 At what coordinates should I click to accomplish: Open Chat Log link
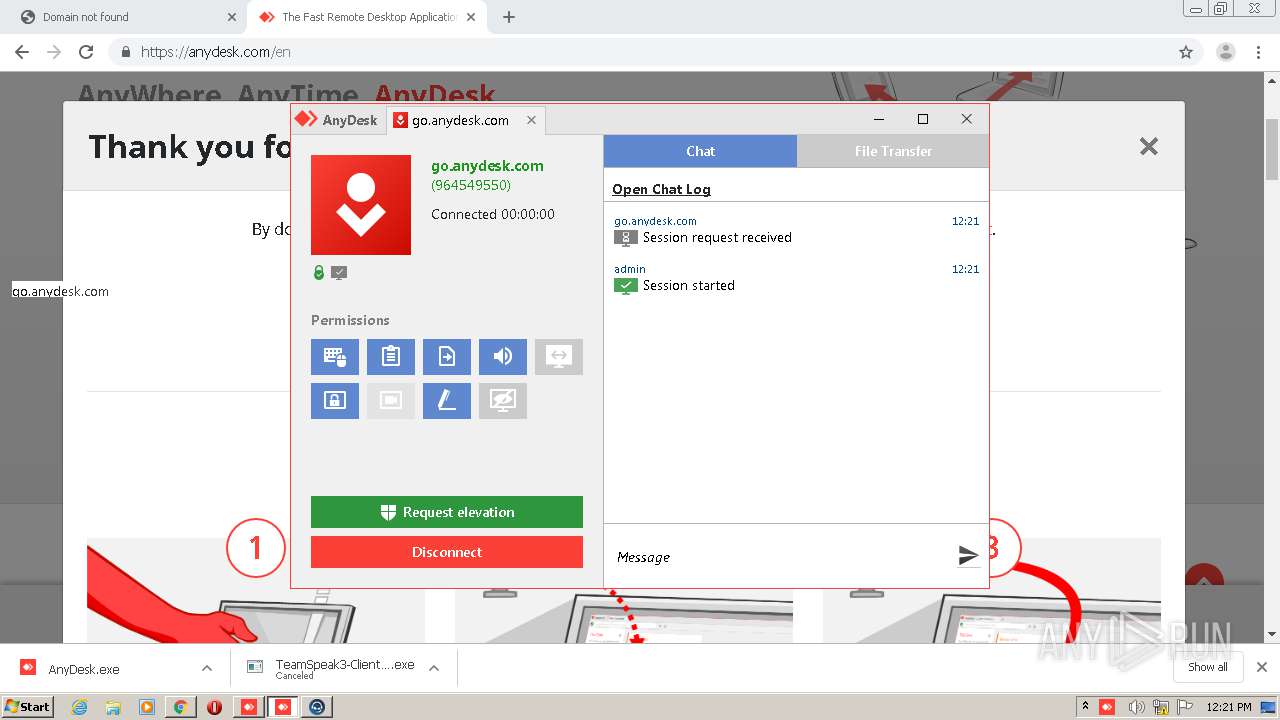pos(661,189)
